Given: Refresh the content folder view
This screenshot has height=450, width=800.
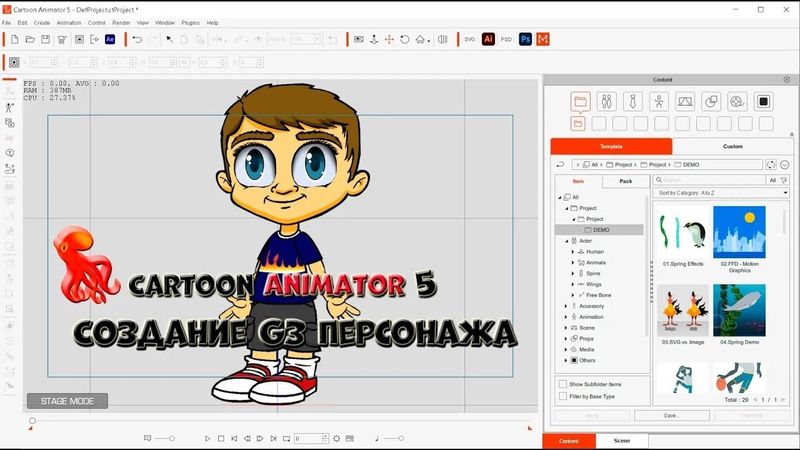Looking at the screenshot, I should (x=770, y=165).
